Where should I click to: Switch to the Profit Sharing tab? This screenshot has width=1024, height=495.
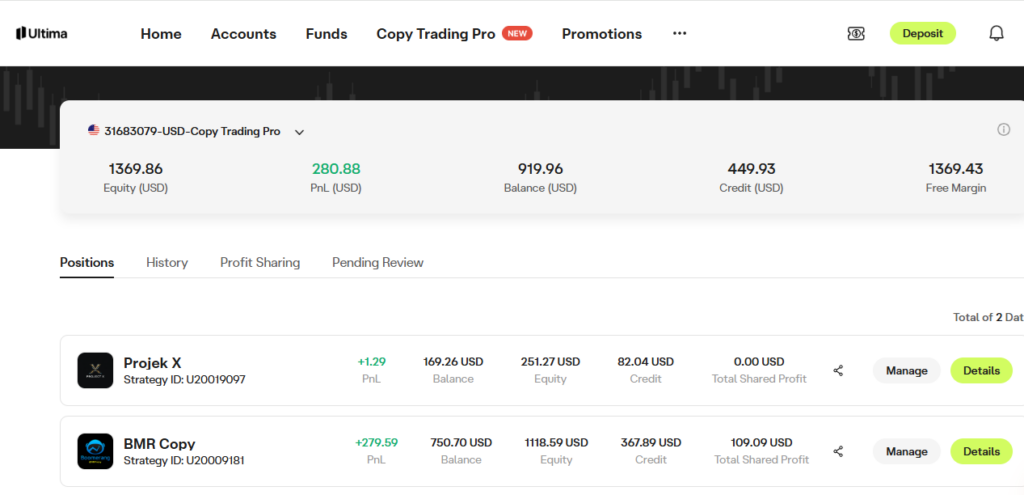coord(260,263)
